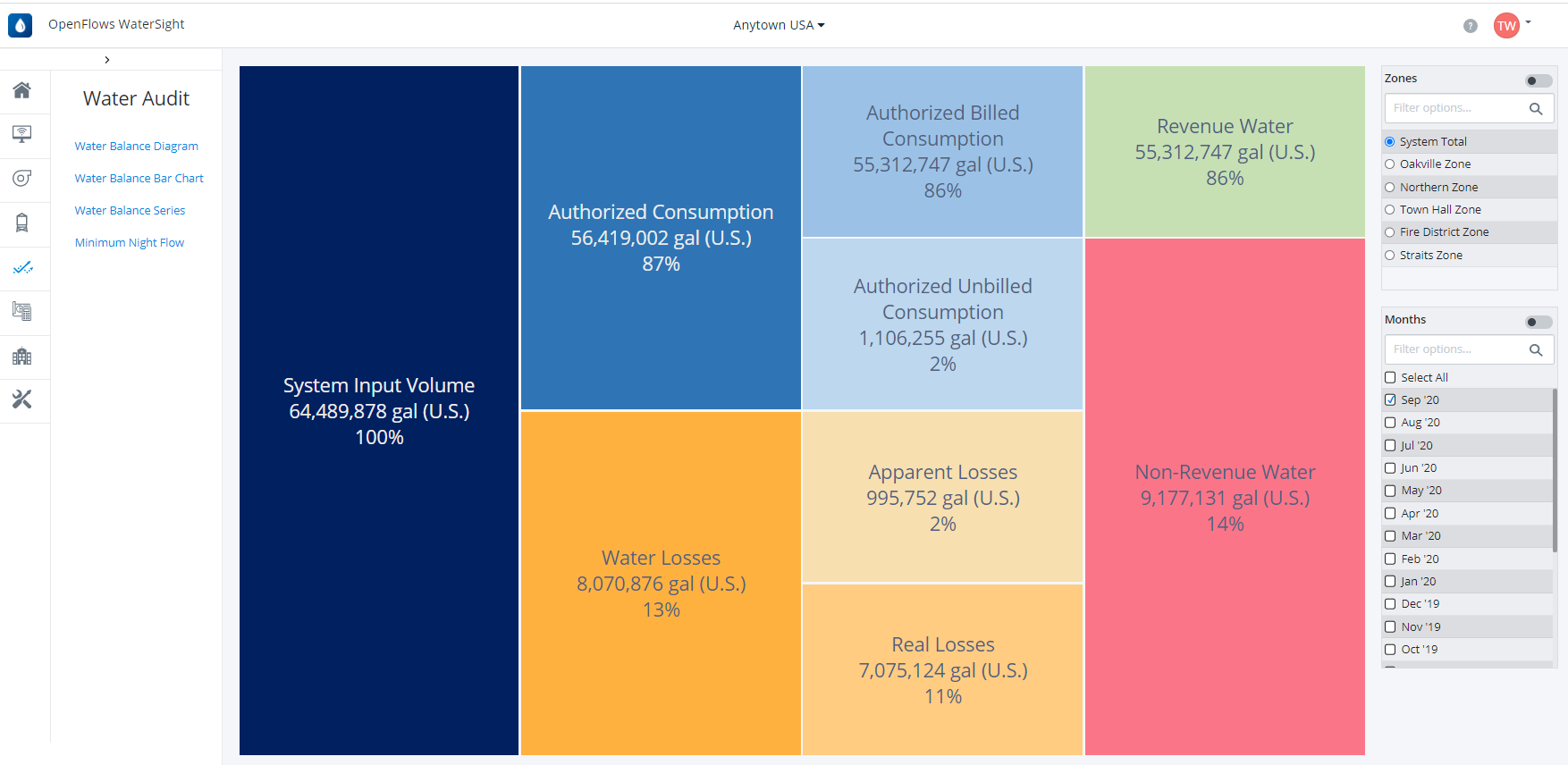The width and height of the screenshot is (1568, 765).
Task: Check the Jun '20 checkbox
Action: coord(1390,467)
